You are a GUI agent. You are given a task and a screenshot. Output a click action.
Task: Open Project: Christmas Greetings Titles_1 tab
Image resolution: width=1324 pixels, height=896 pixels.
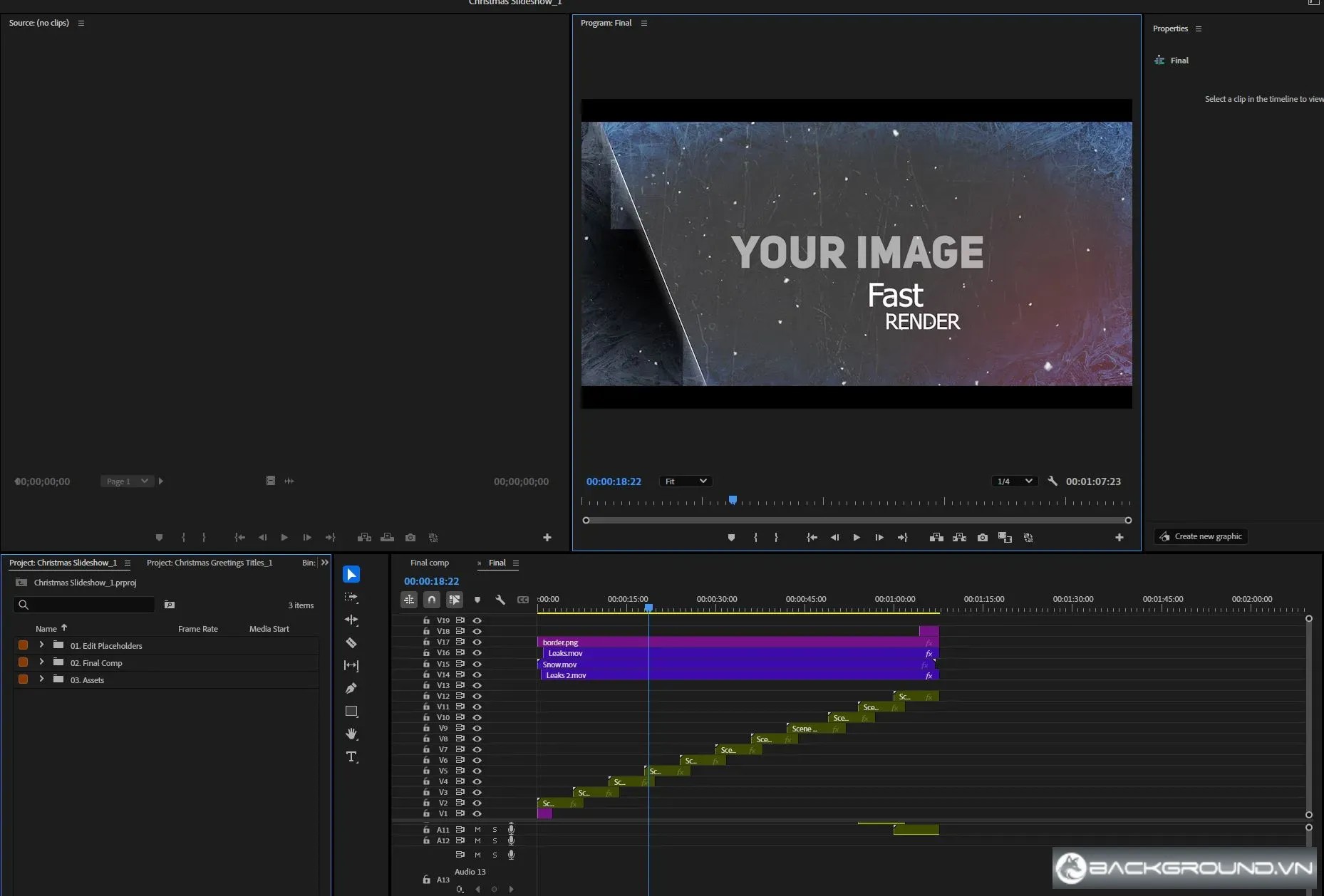[210, 563]
